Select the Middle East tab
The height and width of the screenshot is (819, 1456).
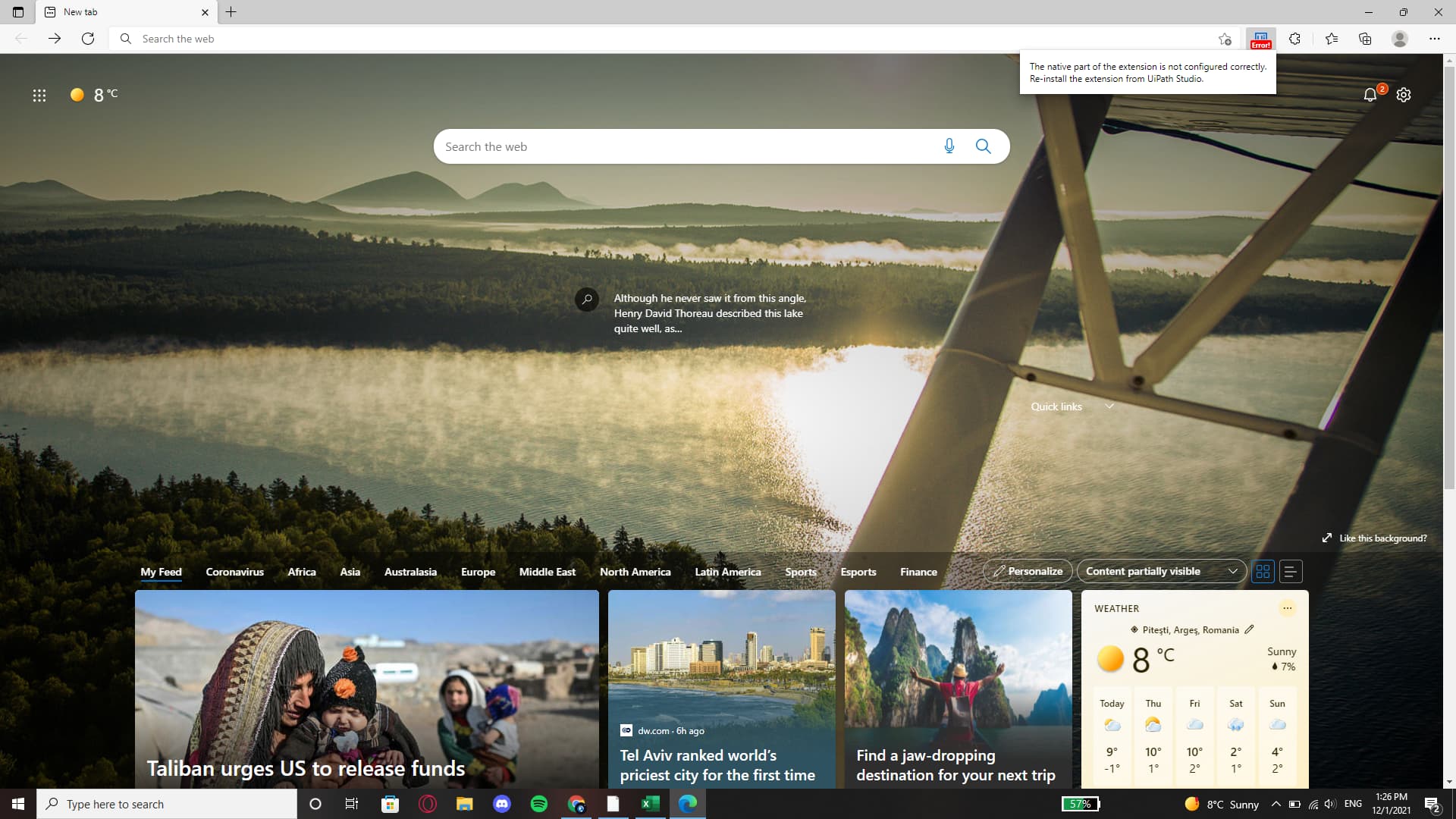[548, 572]
